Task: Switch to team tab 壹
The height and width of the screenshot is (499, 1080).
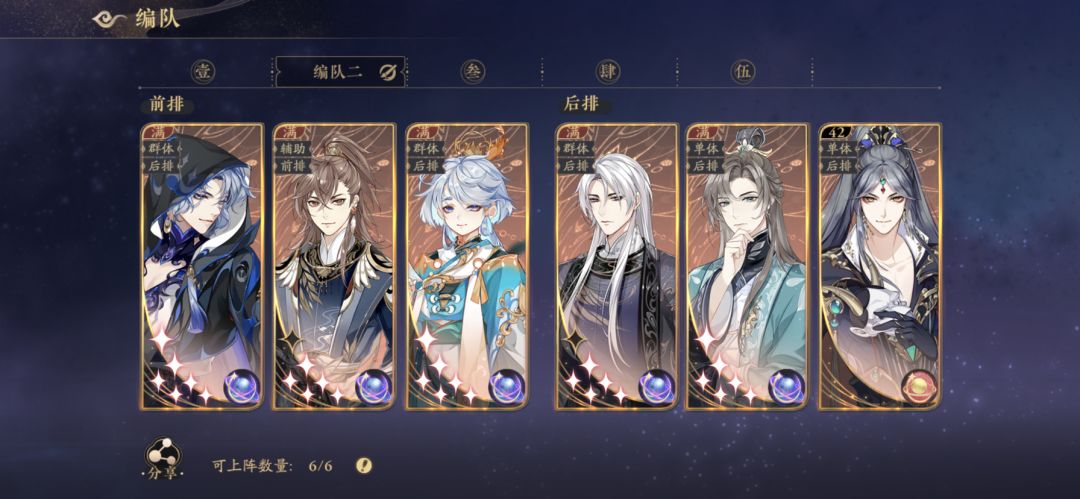Action: pyautogui.click(x=202, y=72)
